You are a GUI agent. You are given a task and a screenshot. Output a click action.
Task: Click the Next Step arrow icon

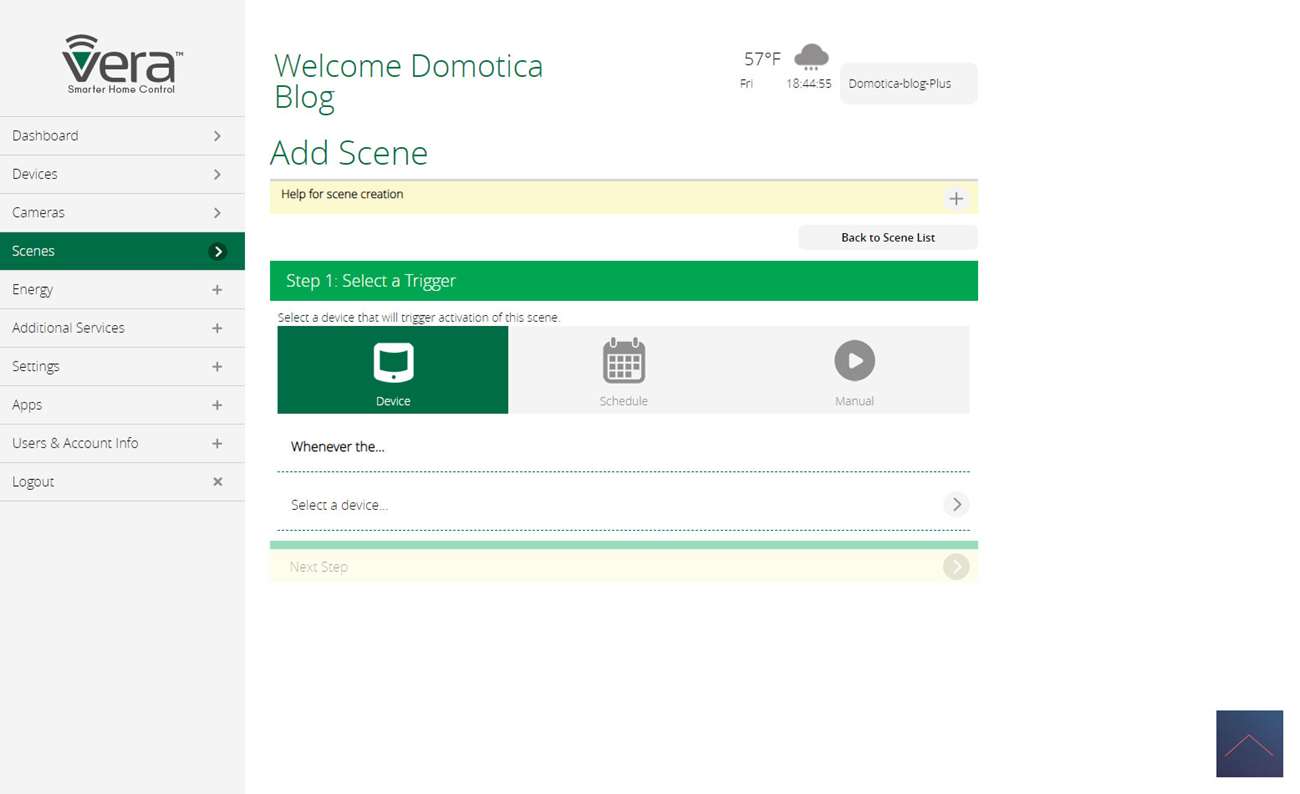(x=956, y=567)
